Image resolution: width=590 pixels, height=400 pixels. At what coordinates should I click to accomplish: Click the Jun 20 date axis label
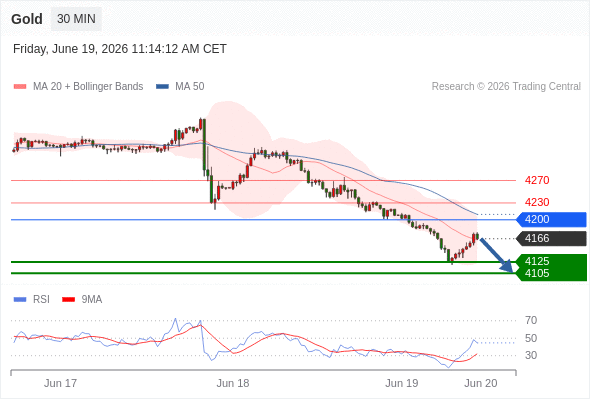coord(481,383)
